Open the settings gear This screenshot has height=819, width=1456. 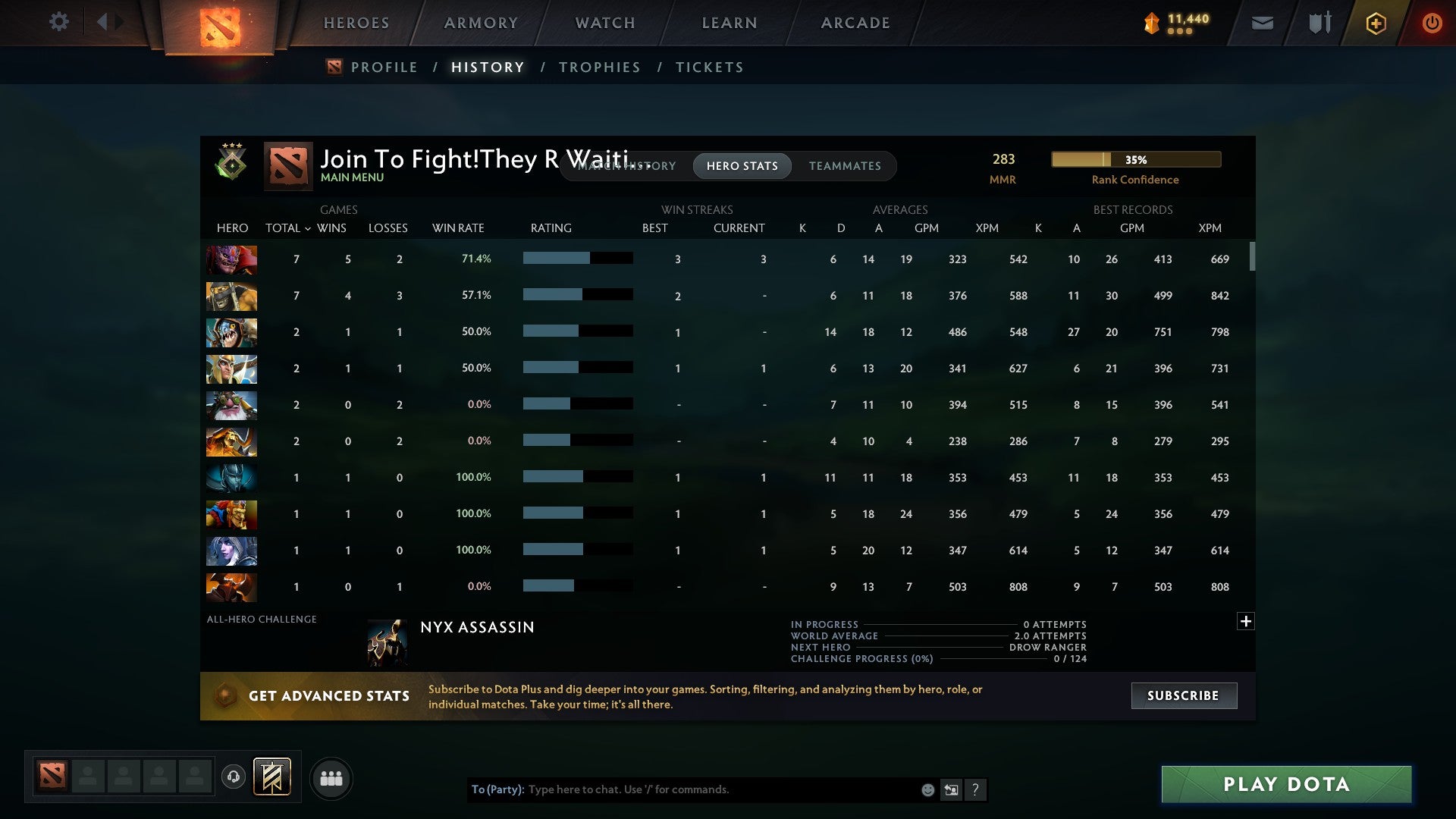tap(59, 22)
